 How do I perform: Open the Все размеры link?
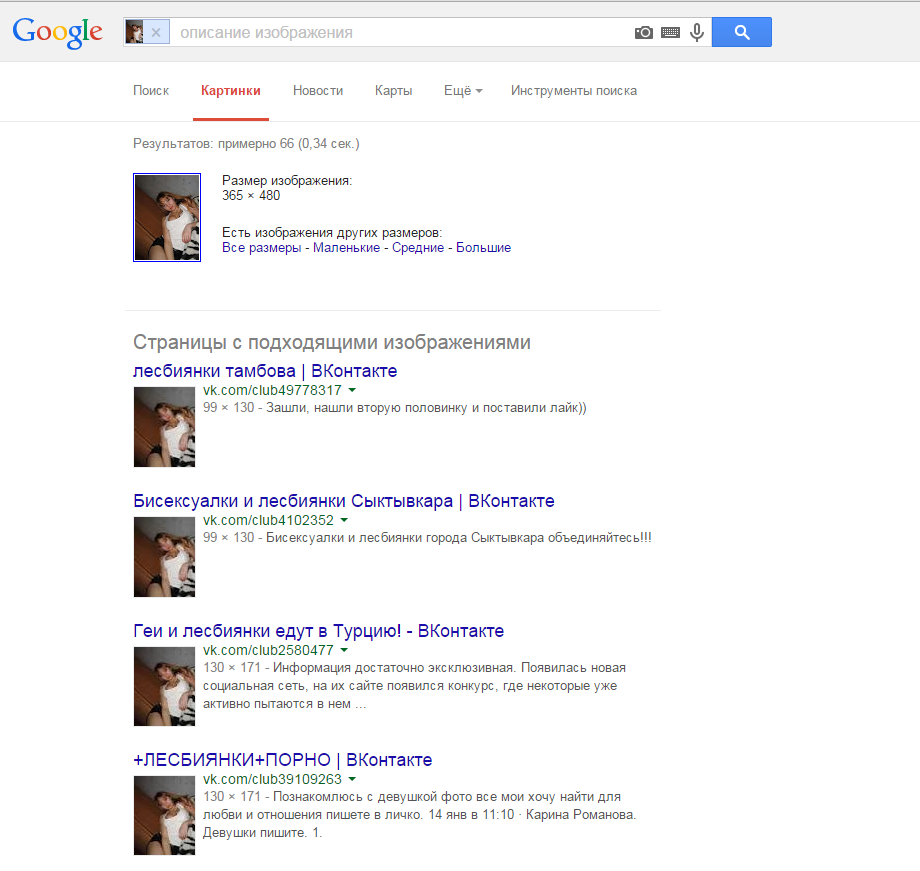tap(261, 248)
